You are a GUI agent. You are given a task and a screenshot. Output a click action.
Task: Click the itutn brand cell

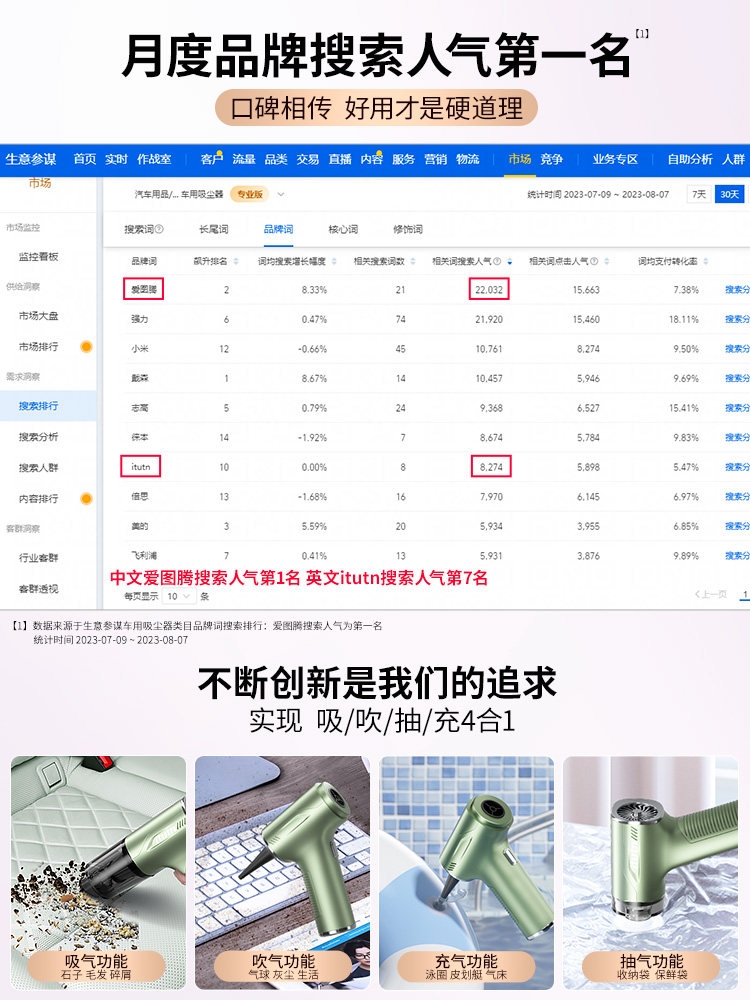[x=141, y=467]
